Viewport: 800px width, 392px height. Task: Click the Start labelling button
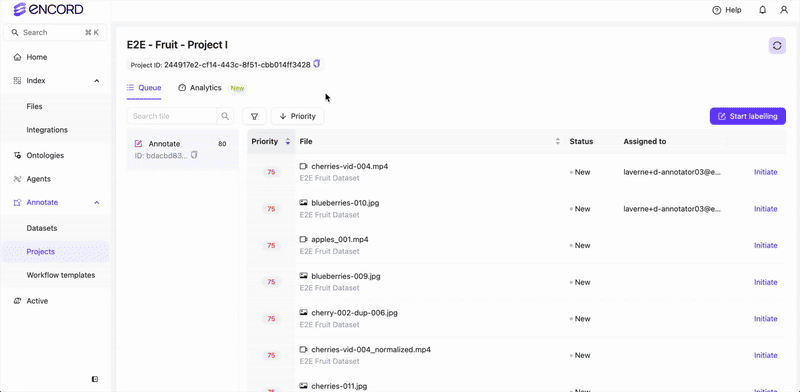click(x=747, y=116)
